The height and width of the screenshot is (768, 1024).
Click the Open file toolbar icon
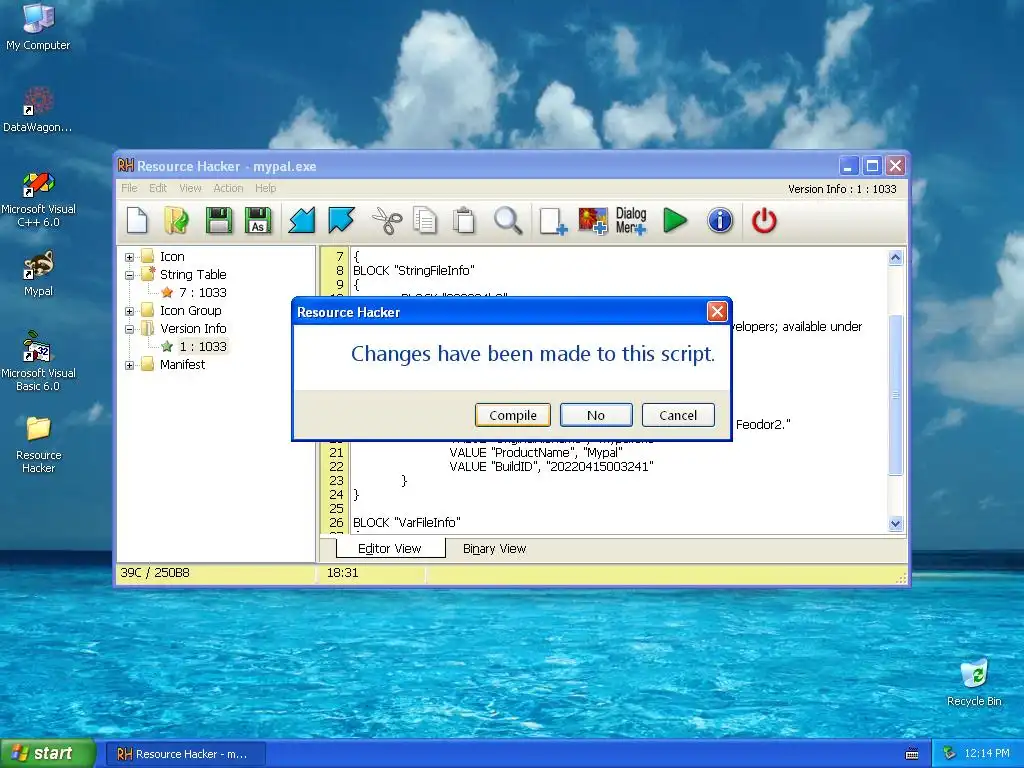click(x=177, y=221)
